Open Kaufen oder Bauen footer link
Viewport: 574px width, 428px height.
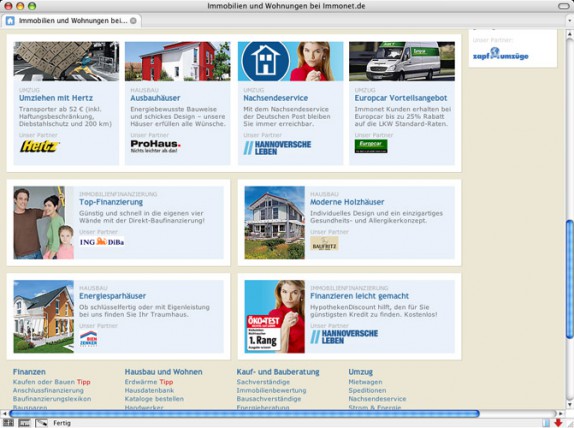[x=44, y=382]
